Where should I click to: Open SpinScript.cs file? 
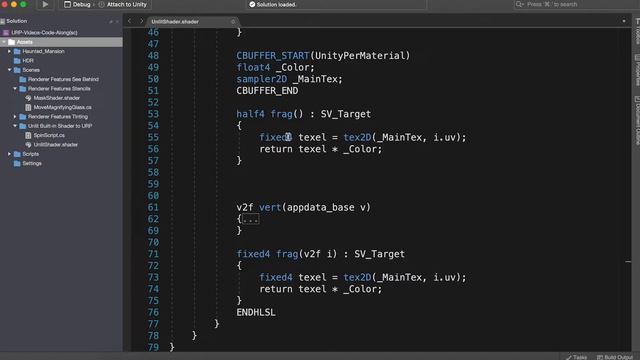pyautogui.click(x=49, y=135)
